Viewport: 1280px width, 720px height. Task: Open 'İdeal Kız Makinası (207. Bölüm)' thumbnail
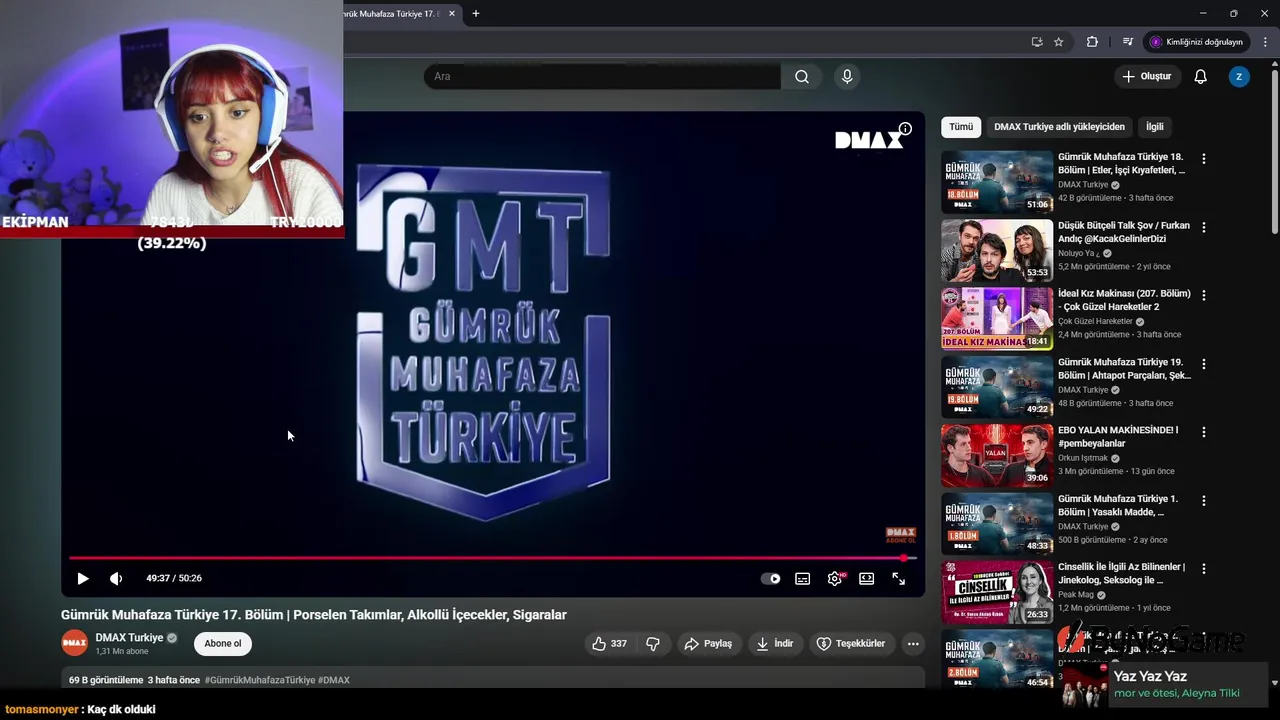pyautogui.click(x=997, y=318)
